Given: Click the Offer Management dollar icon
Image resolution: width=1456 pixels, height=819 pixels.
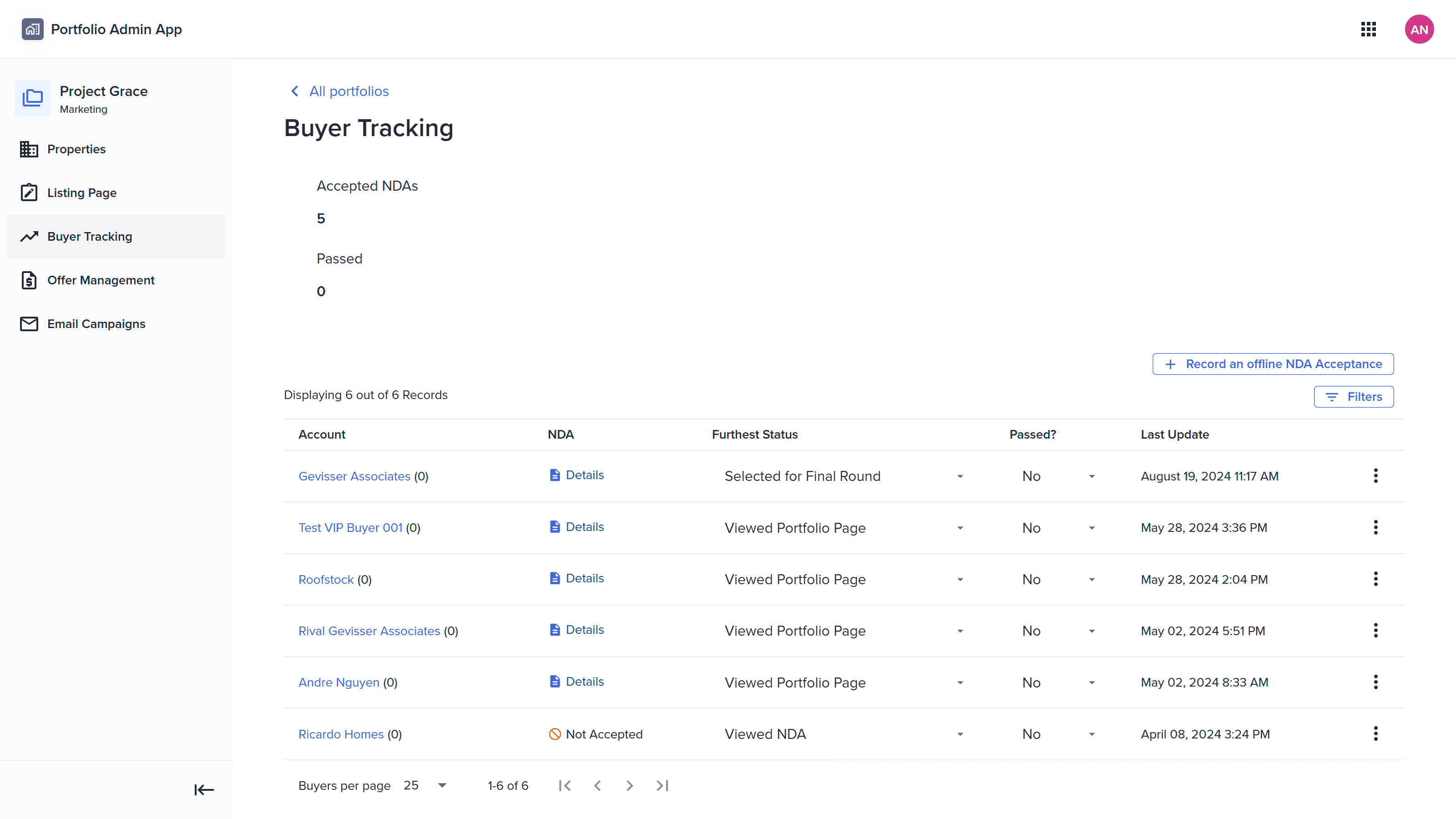Looking at the screenshot, I should (30, 280).
